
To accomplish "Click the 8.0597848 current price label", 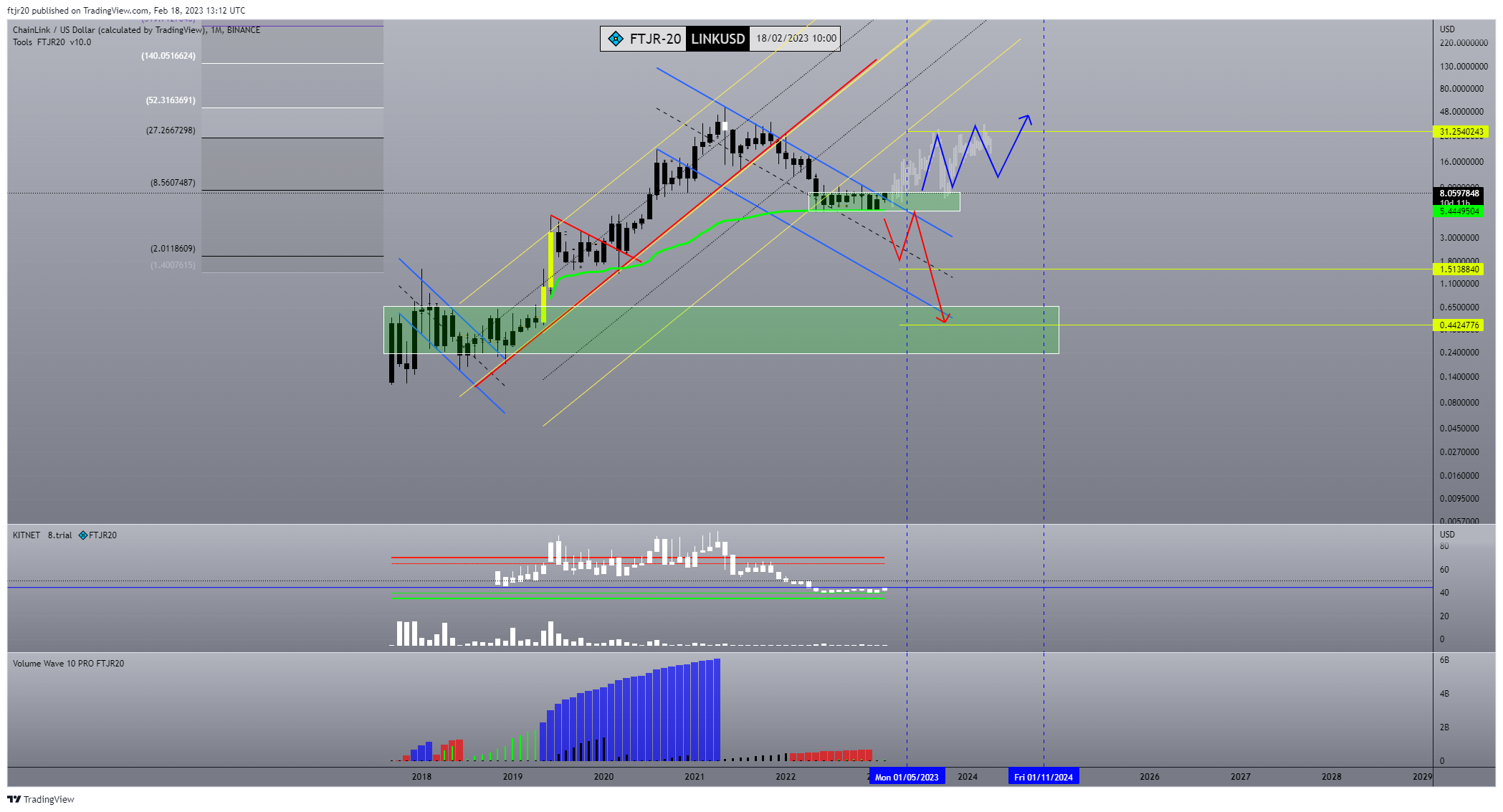I will pyautogui.click(x=1459, y=194).
